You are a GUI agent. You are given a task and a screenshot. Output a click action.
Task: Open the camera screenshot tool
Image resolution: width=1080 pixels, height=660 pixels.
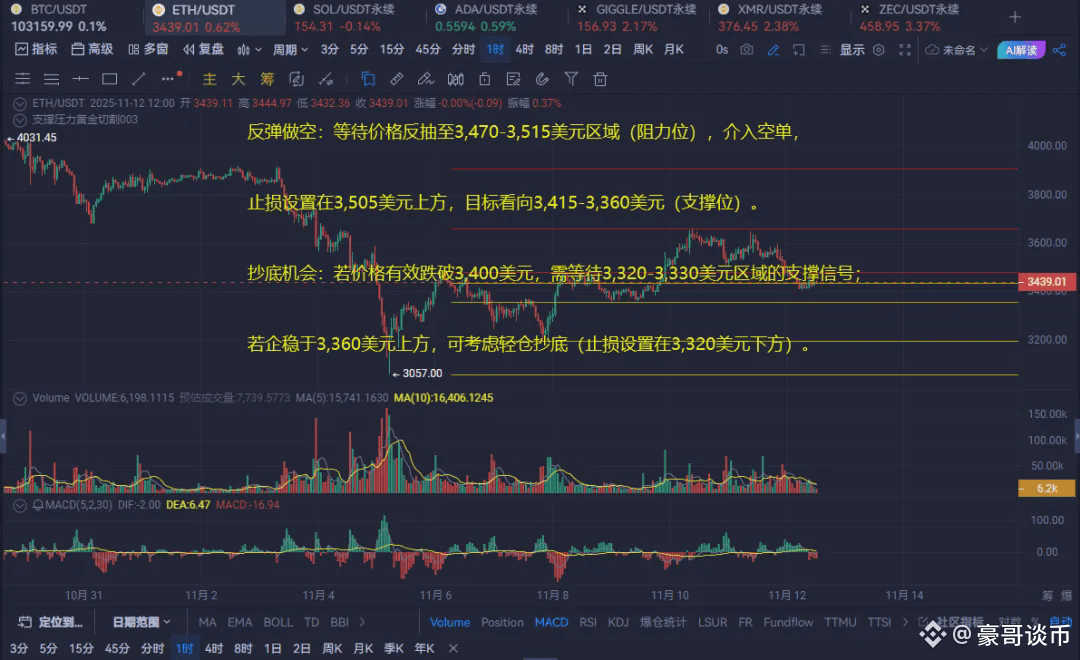click(x=747, y=47)
